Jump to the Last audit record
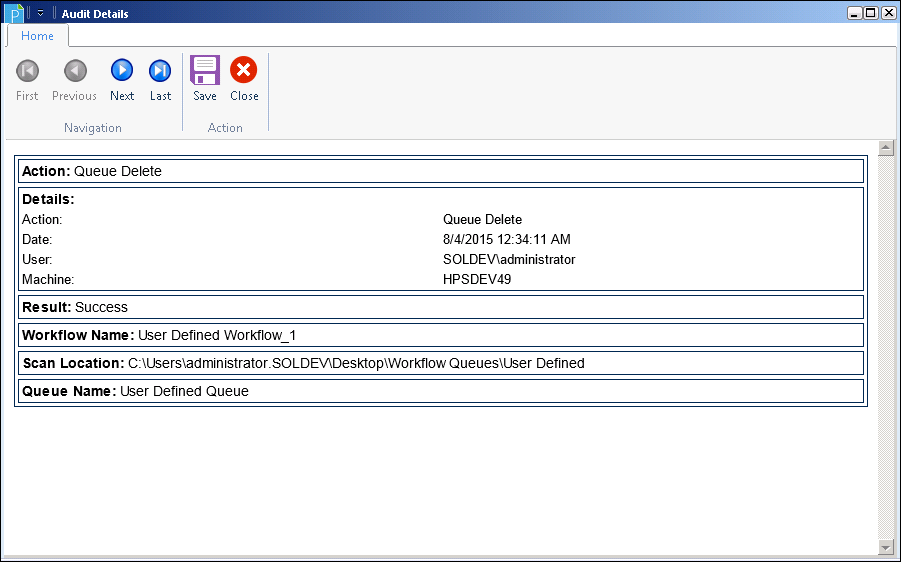 (x=160, y=80)
